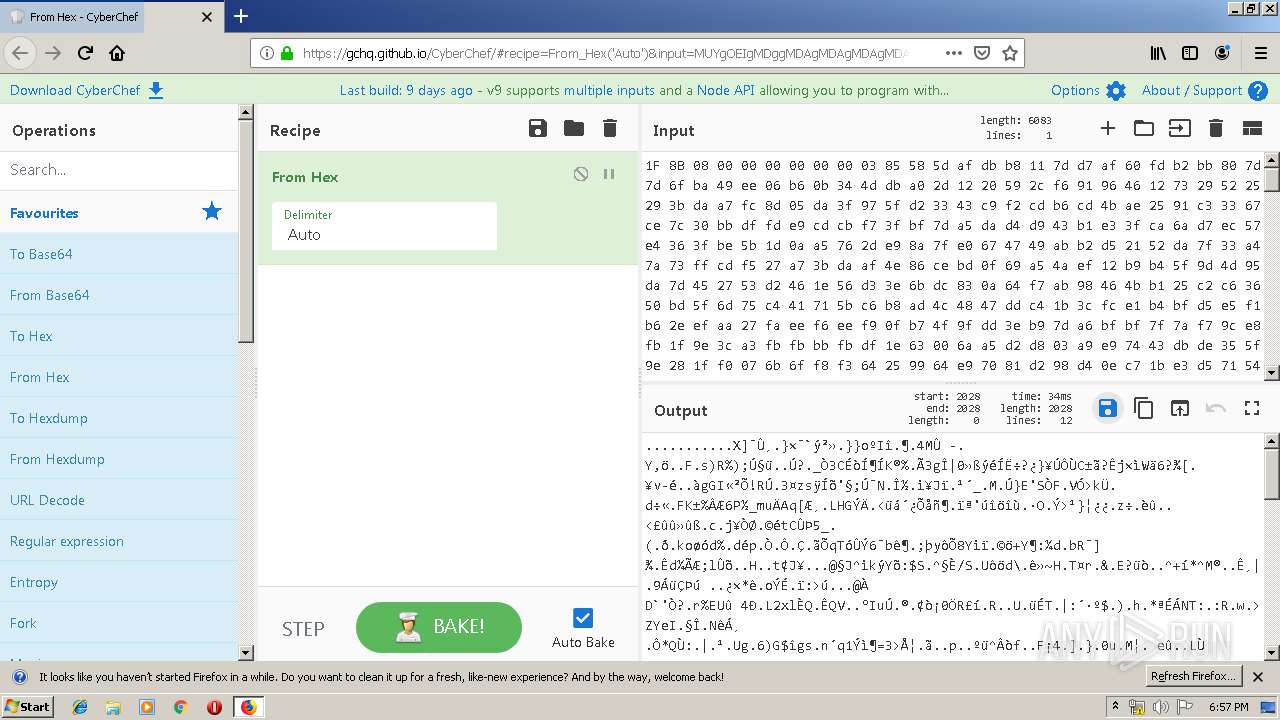Select the To Base64 operation
This screenshot has height=720, width=1280.
click(119, 254)
